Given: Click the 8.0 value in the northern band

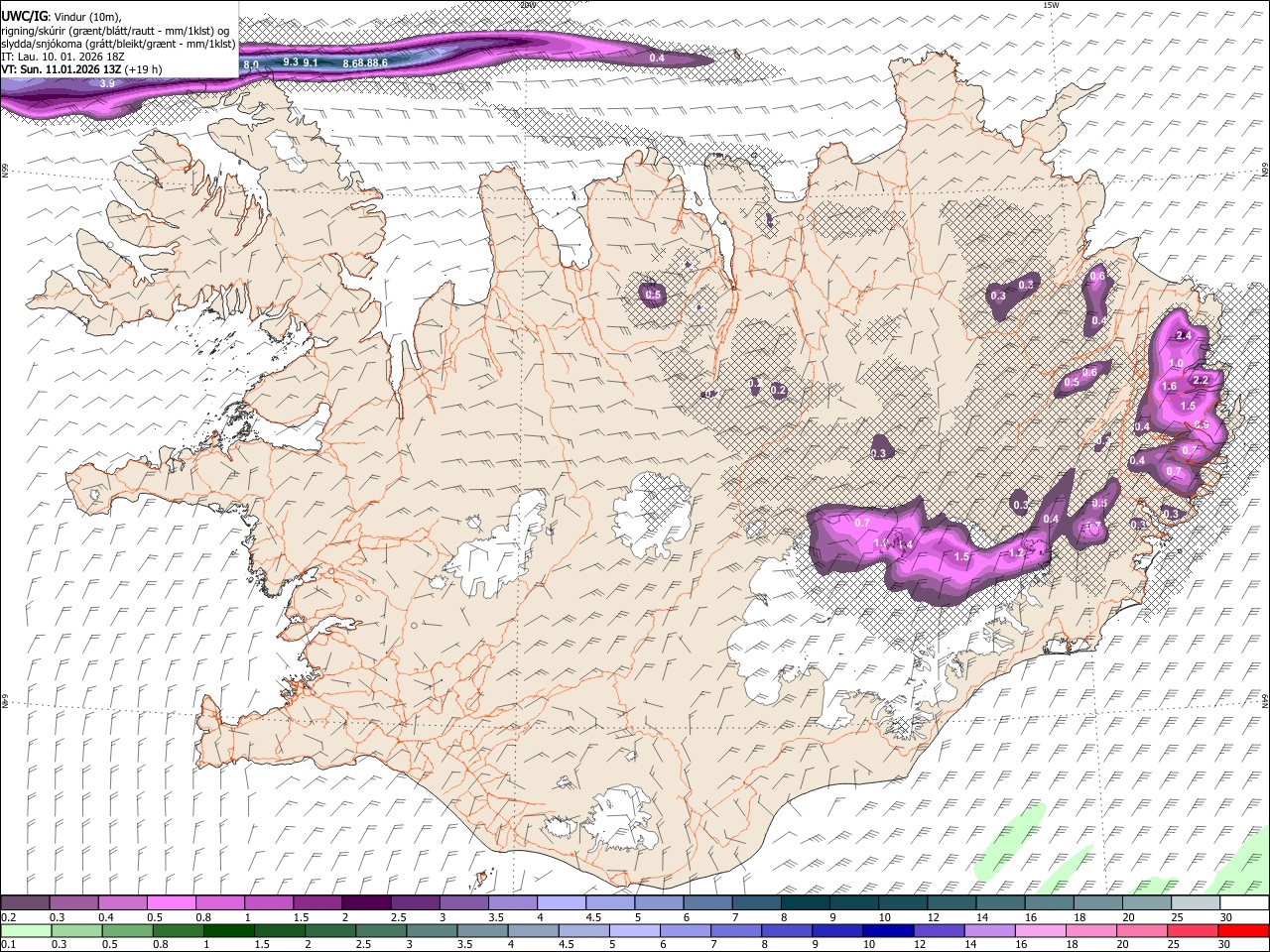Looking at the screenshot, I should pyautogui.click(x=251, y=64).
